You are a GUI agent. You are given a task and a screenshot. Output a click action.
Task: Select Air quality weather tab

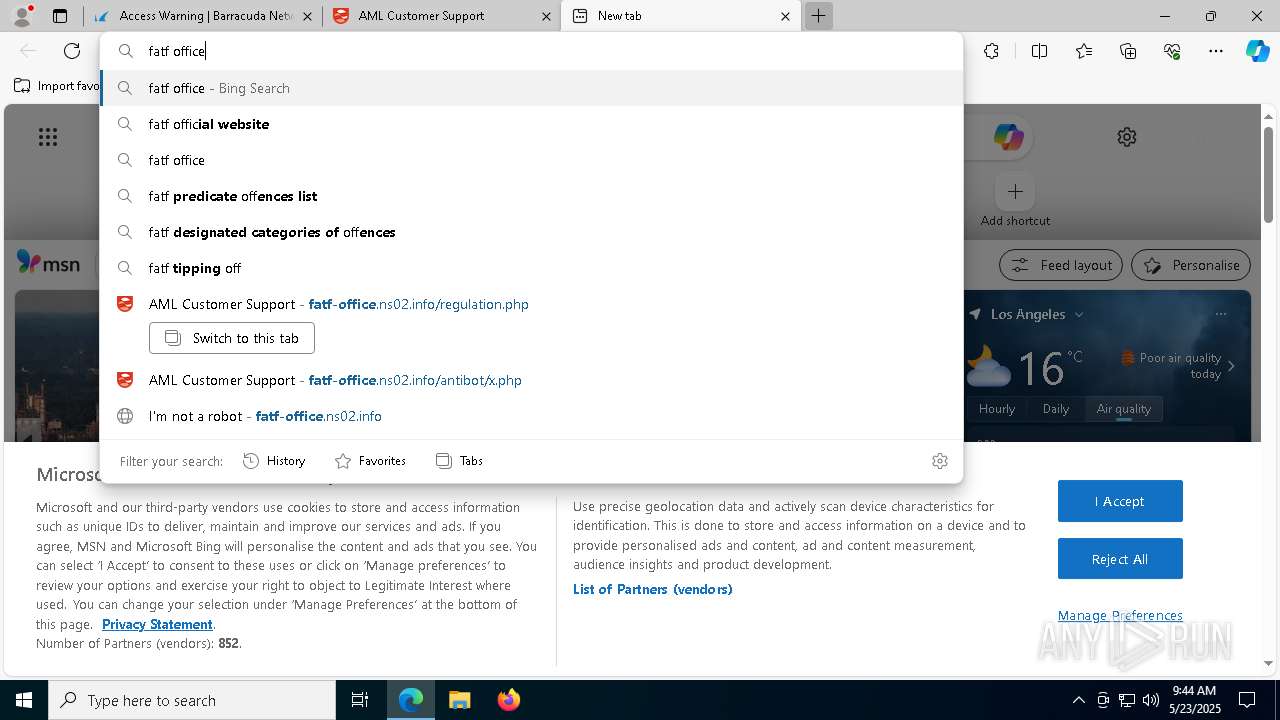coord(1124,408)
